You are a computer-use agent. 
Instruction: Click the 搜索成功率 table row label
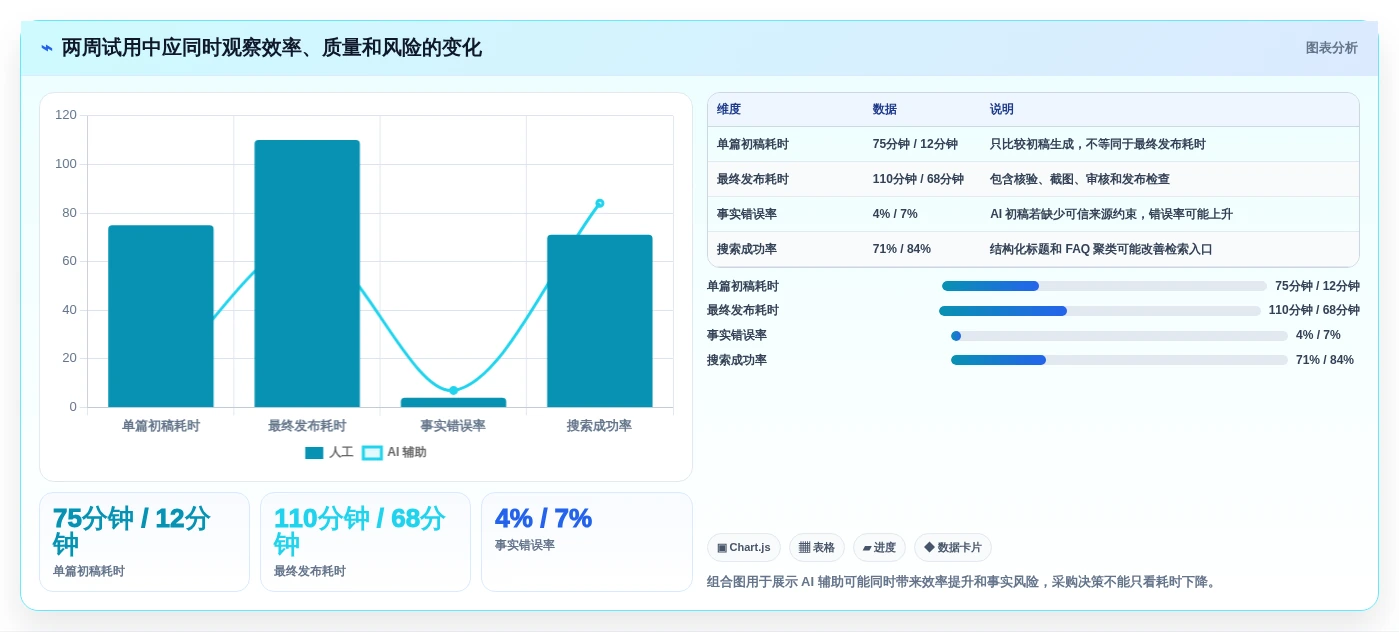pos(747,249)
